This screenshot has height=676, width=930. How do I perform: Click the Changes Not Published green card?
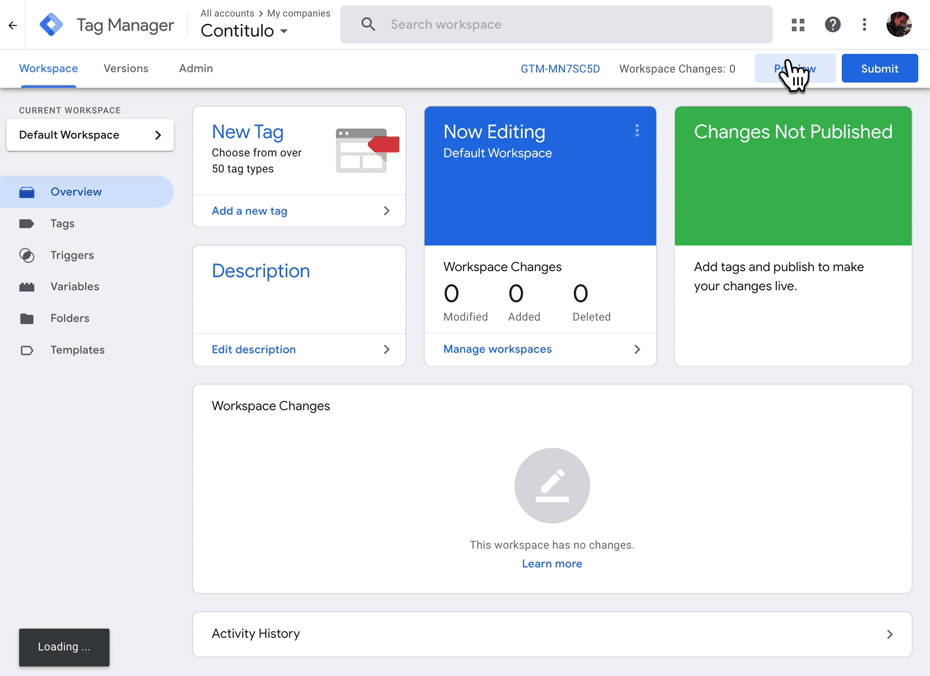tap(793, 176)
